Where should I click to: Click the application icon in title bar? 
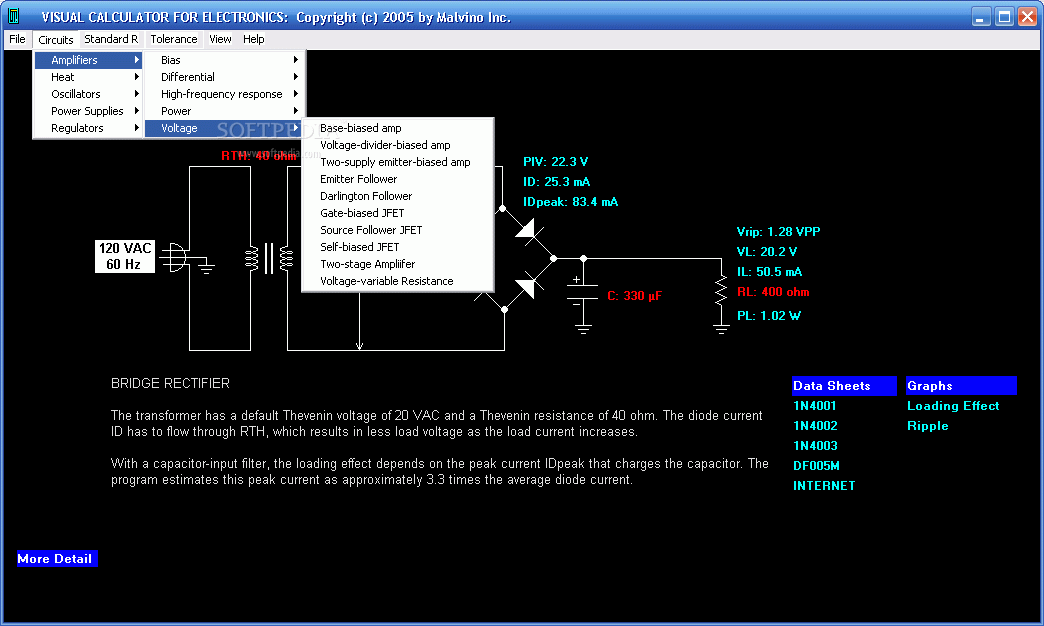[x=14, y=16]
